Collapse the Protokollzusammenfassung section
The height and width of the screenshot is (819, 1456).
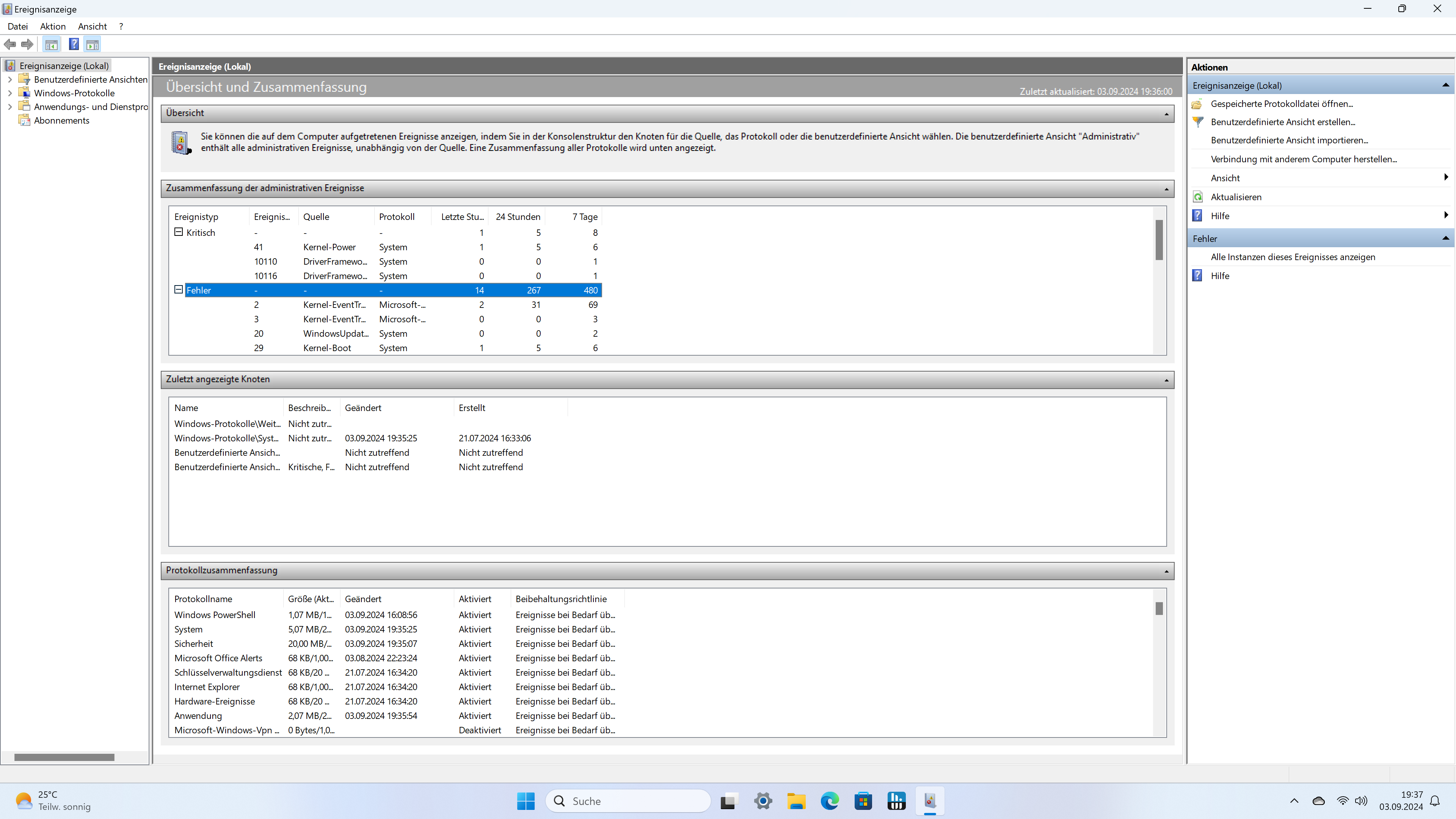pyautogui.click(x=1166, y=571)
